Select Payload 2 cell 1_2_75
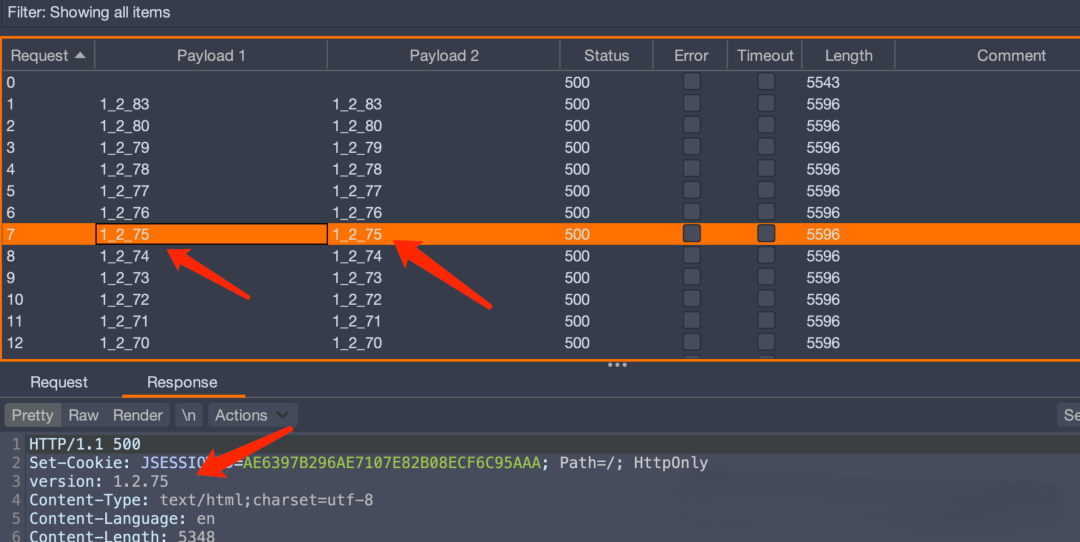 tap(357, 234)
